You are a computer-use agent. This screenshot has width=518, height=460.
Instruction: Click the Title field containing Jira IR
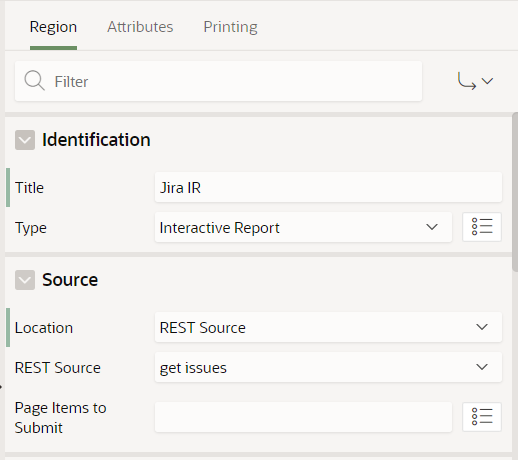[x=328, y=187]
